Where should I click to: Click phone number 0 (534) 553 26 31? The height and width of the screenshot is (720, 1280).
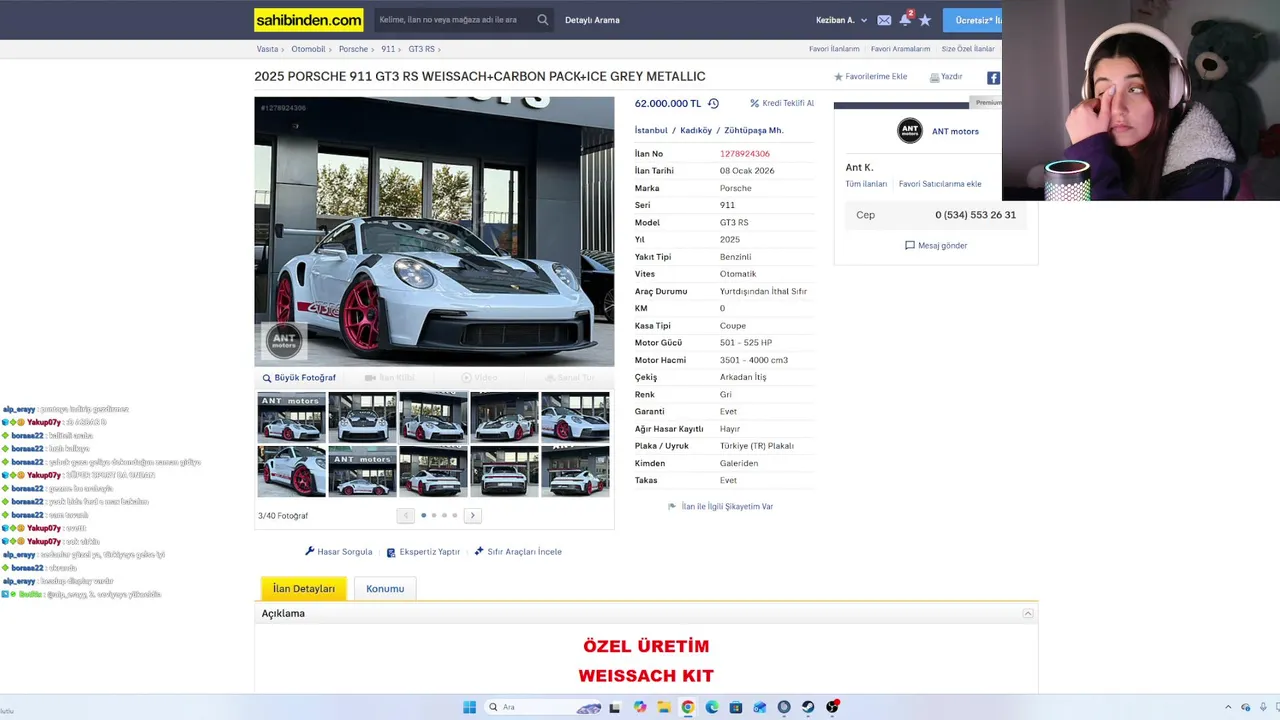tap(975, 215)
